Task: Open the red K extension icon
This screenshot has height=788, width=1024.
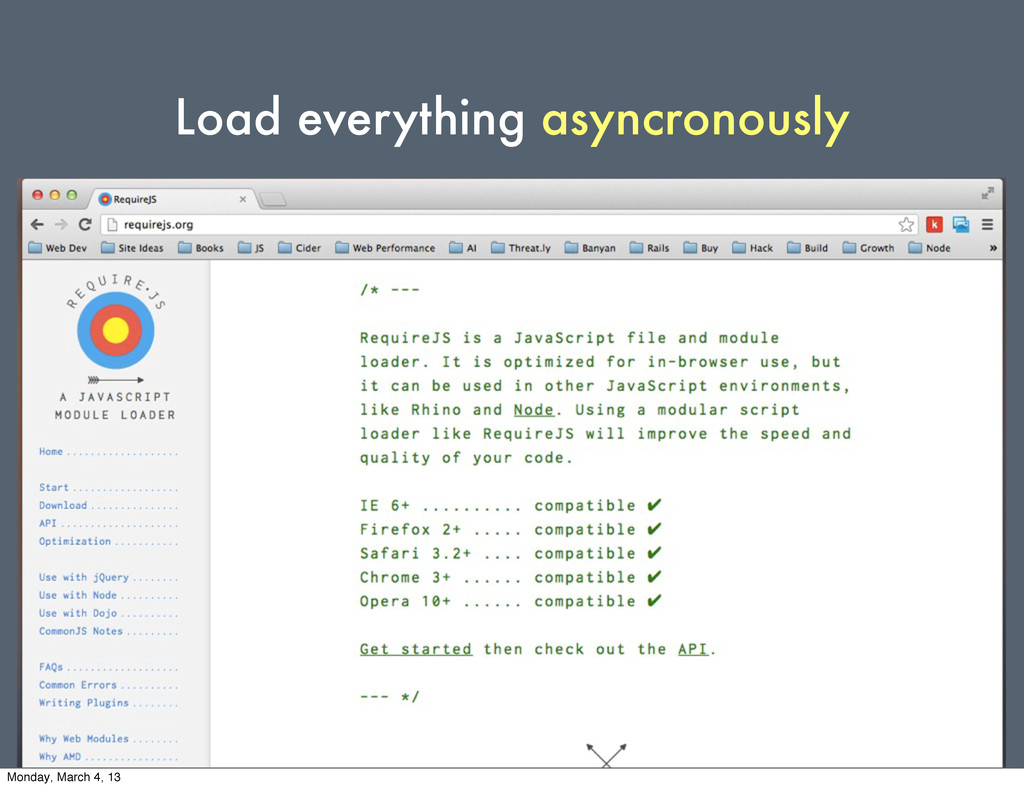Action: pos(935,225)
